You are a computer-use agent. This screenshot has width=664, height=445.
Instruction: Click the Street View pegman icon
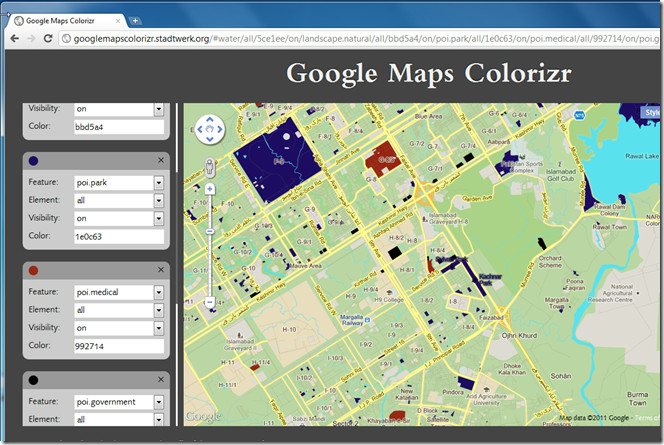pos(209,167)
